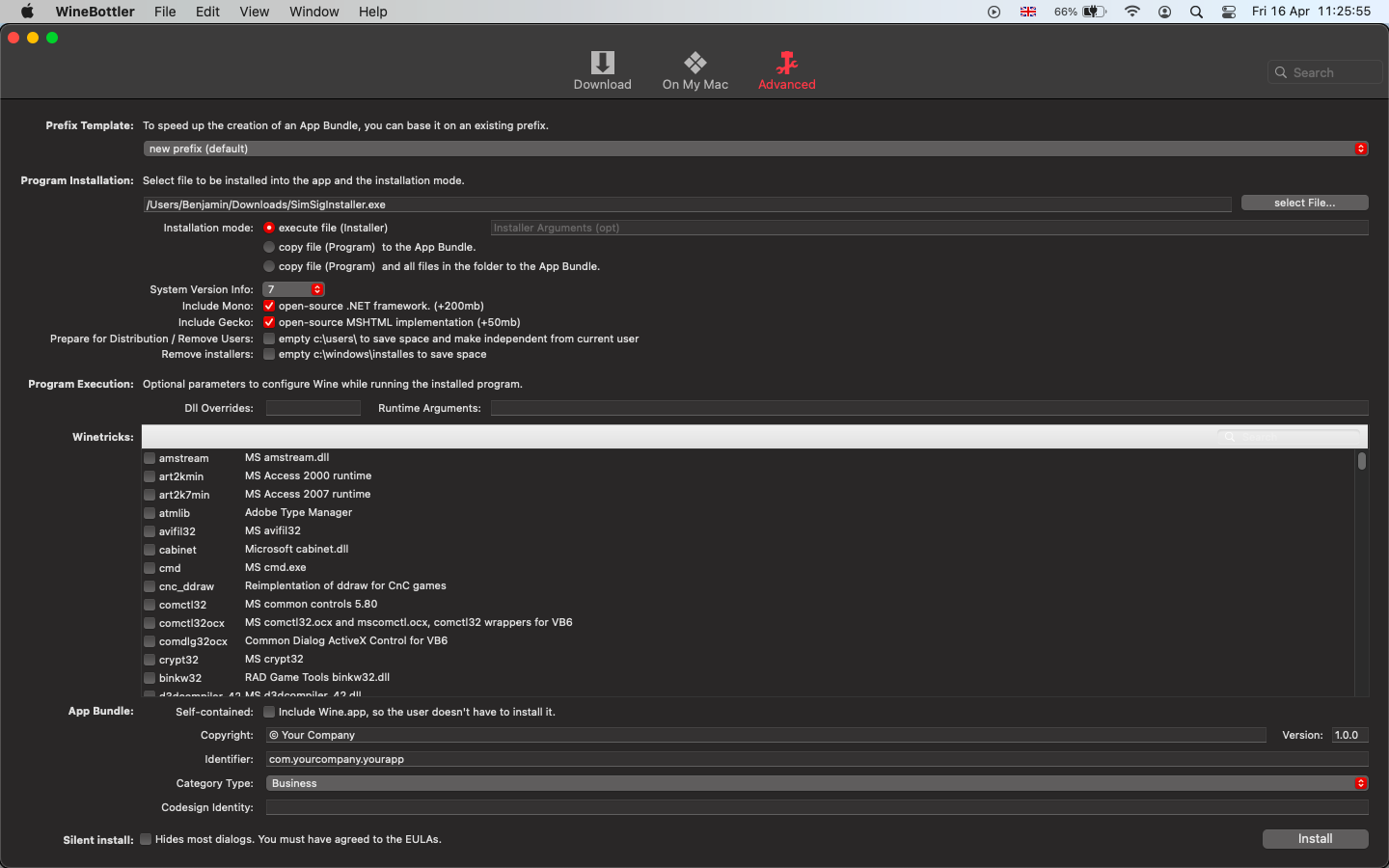Click the date and time in menu bar
Screen dimensions: 1389x868
1311,12
